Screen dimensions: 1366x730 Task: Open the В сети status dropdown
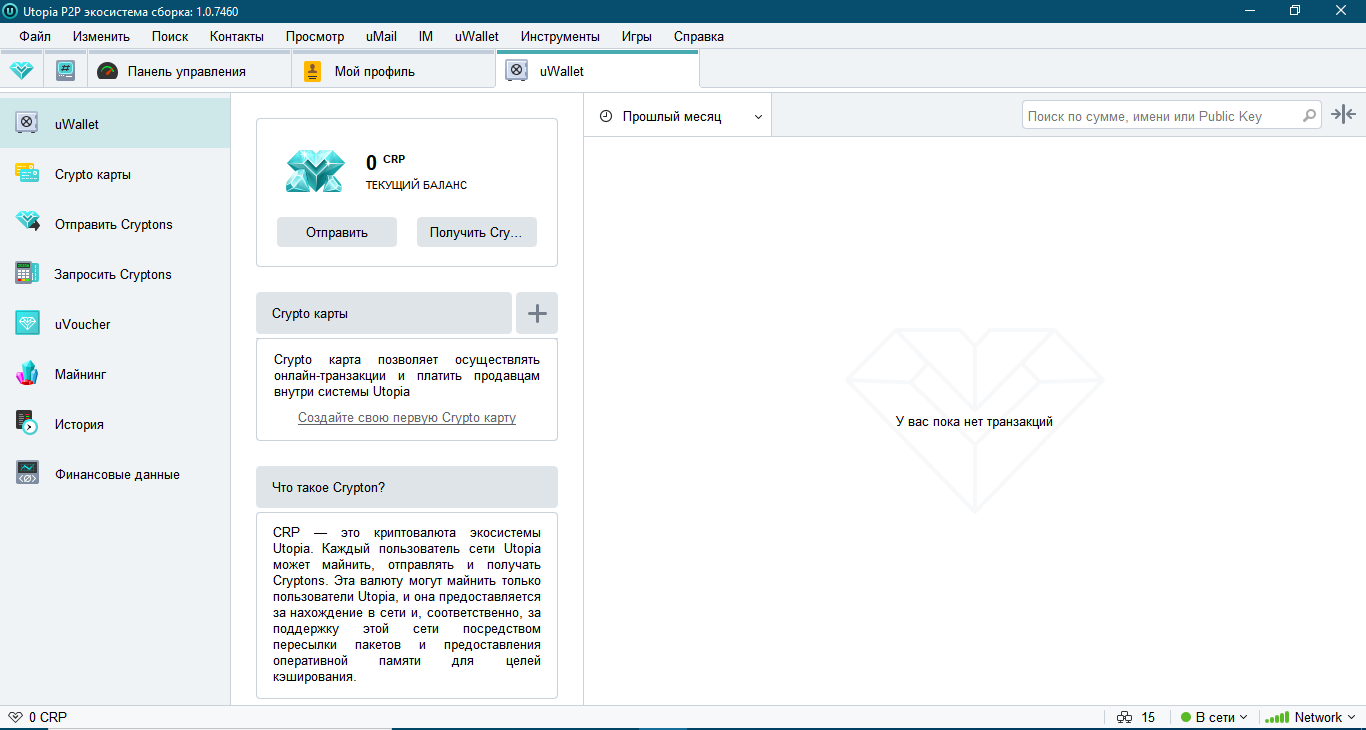[1214, 717]
